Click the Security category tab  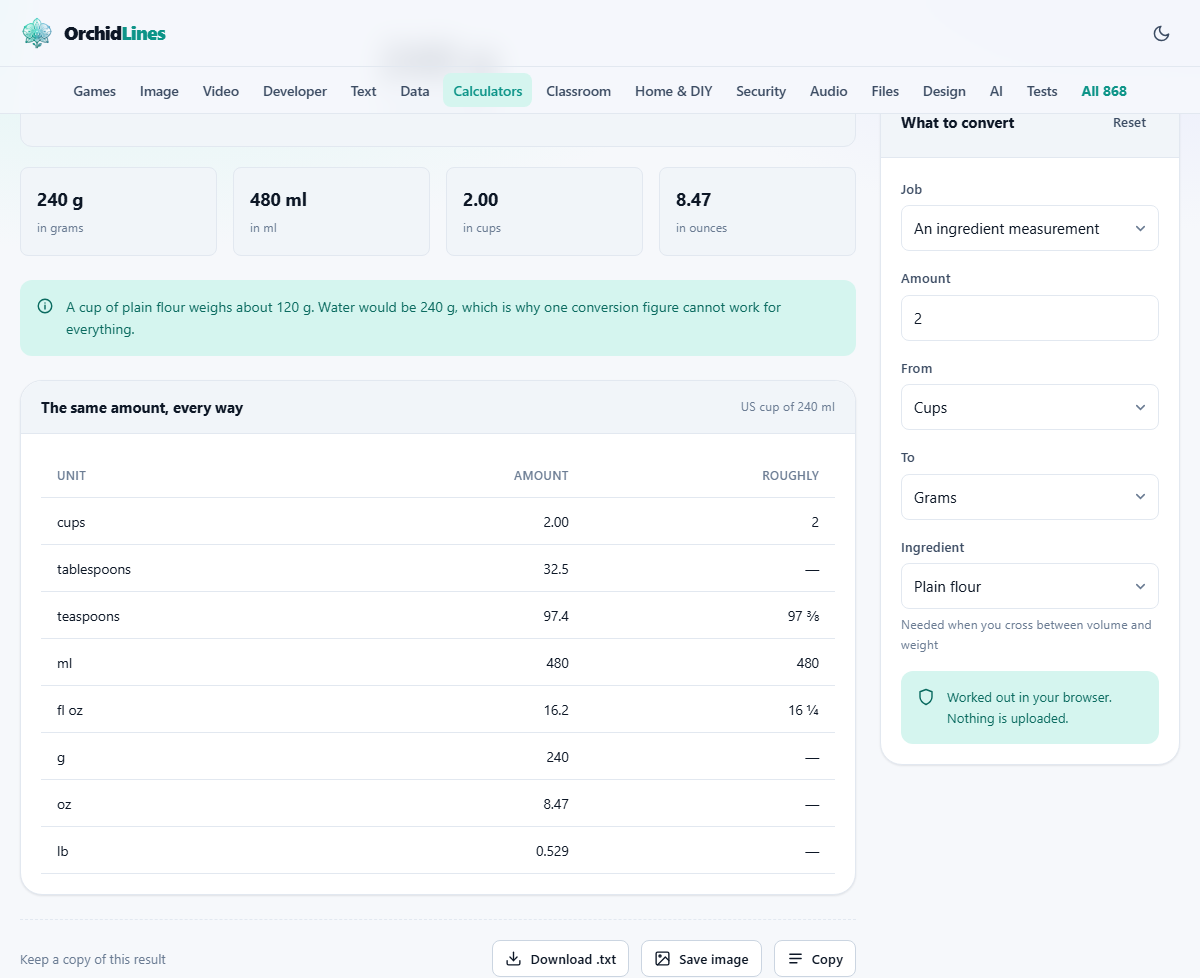(x=761, y=91)
